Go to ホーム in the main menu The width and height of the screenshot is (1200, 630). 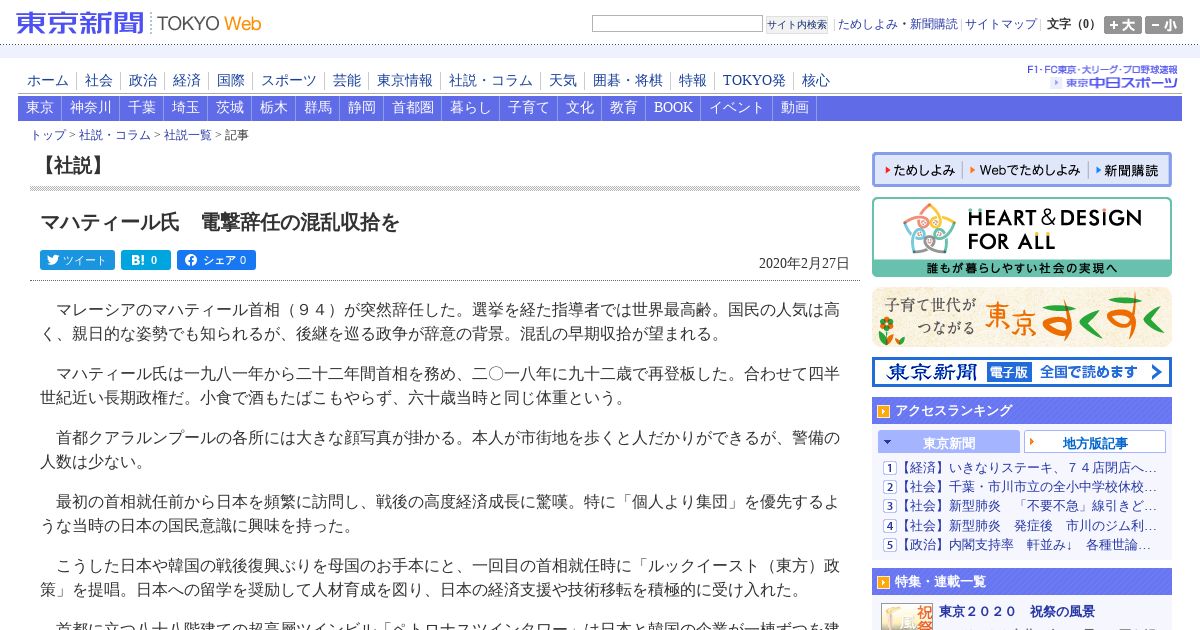(x=48, y=80)
